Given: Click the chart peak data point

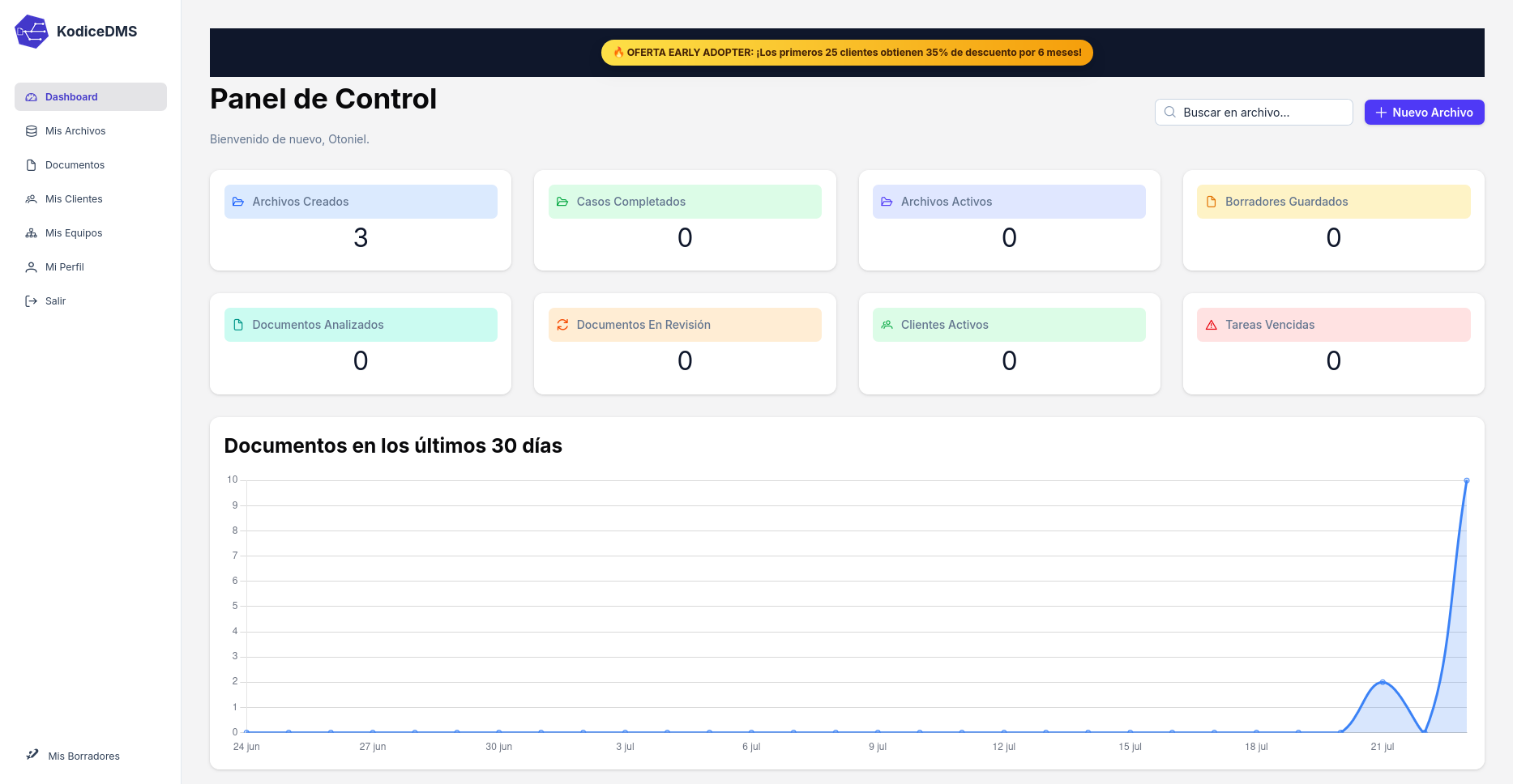Looking at the screenshot, I should (x=1466, y=481).
